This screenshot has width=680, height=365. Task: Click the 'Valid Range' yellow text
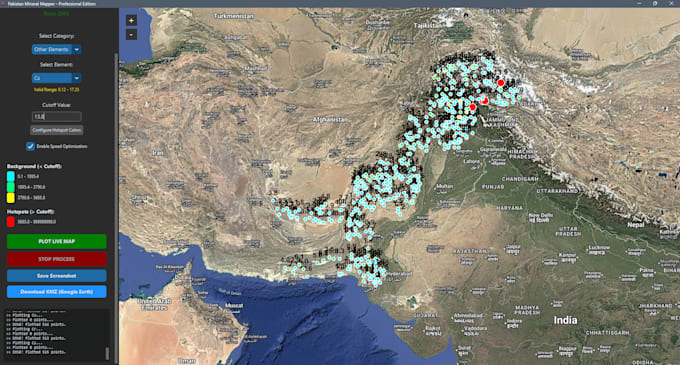pos(56,90)
